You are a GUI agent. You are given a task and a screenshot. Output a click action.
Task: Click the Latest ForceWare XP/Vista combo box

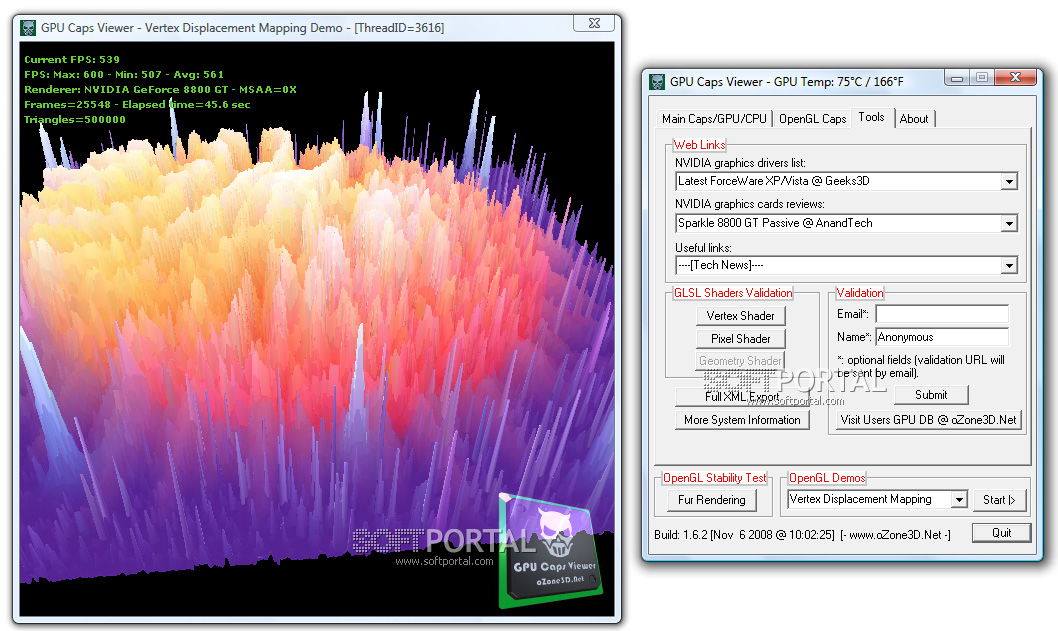click(846, 182)
